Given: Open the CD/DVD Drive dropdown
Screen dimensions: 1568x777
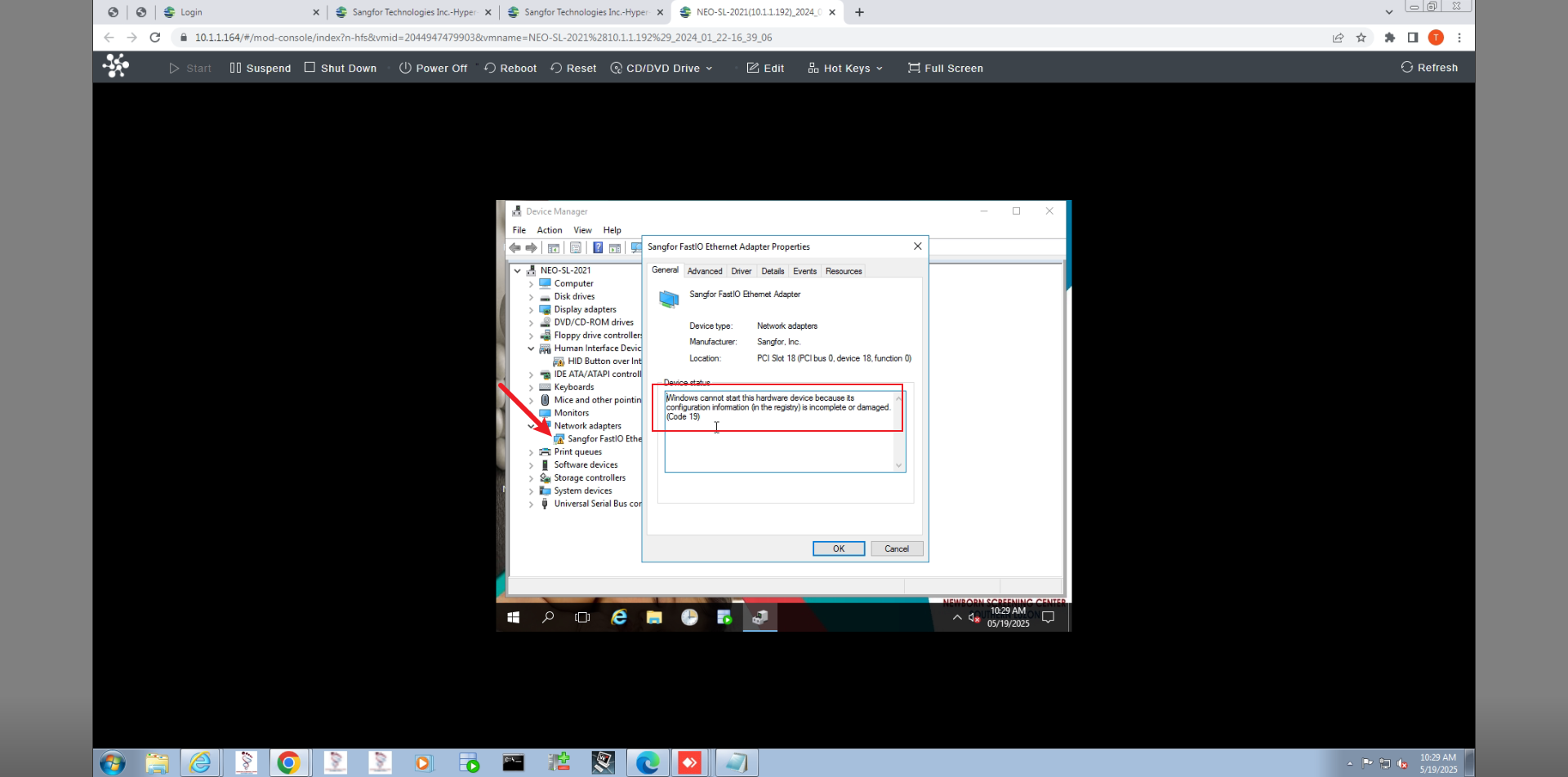Looking at the screenshot, I should (661, 68).
